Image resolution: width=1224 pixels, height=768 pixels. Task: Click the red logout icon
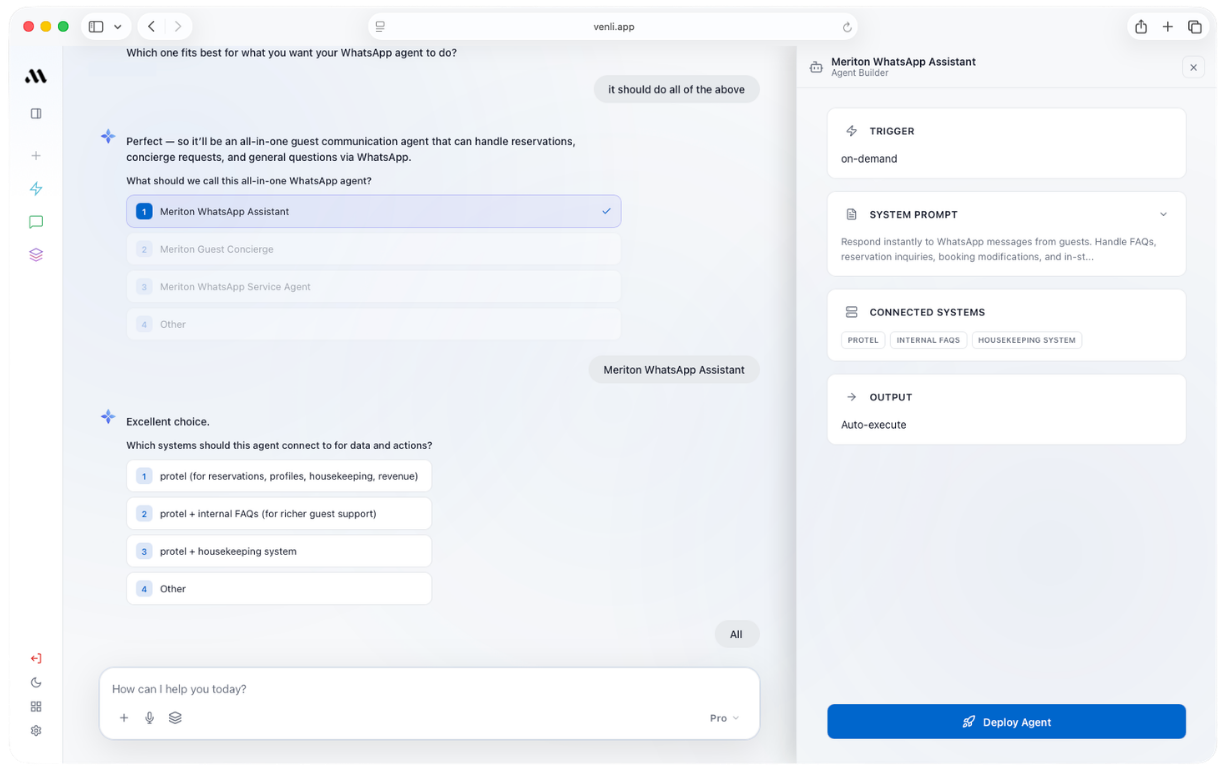36,659
